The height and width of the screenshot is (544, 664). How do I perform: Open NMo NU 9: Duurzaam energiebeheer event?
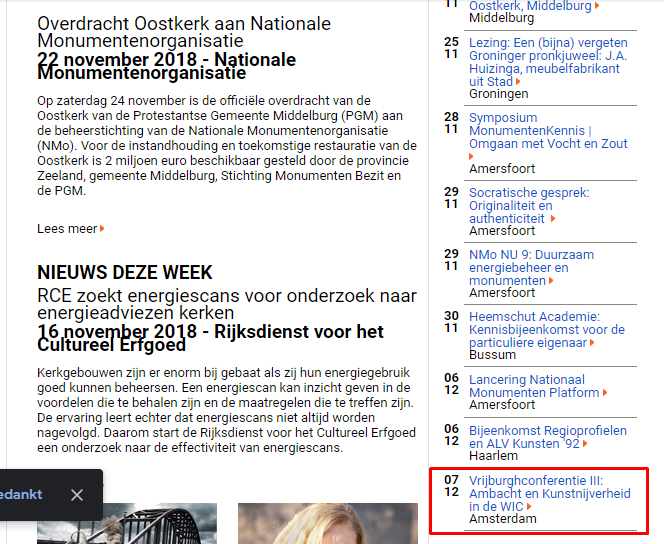pyautogui.click(x=531, y=267)
